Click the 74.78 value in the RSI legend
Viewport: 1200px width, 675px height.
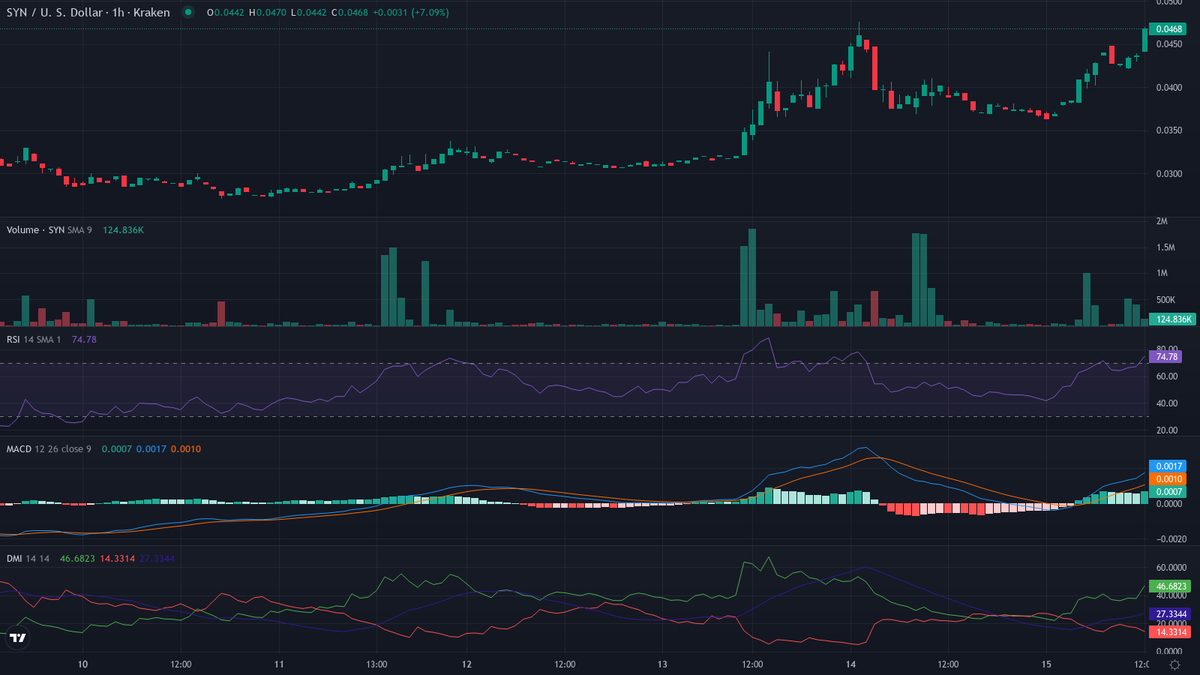click(x=84, y=340)
